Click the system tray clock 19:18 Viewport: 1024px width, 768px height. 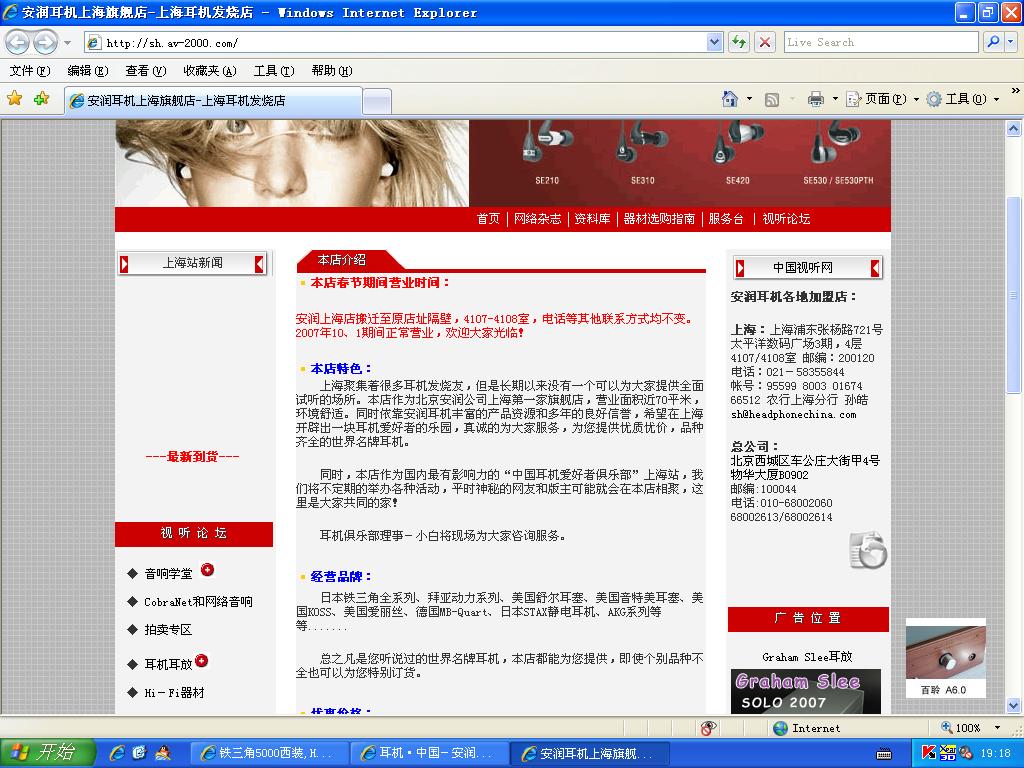995,753
